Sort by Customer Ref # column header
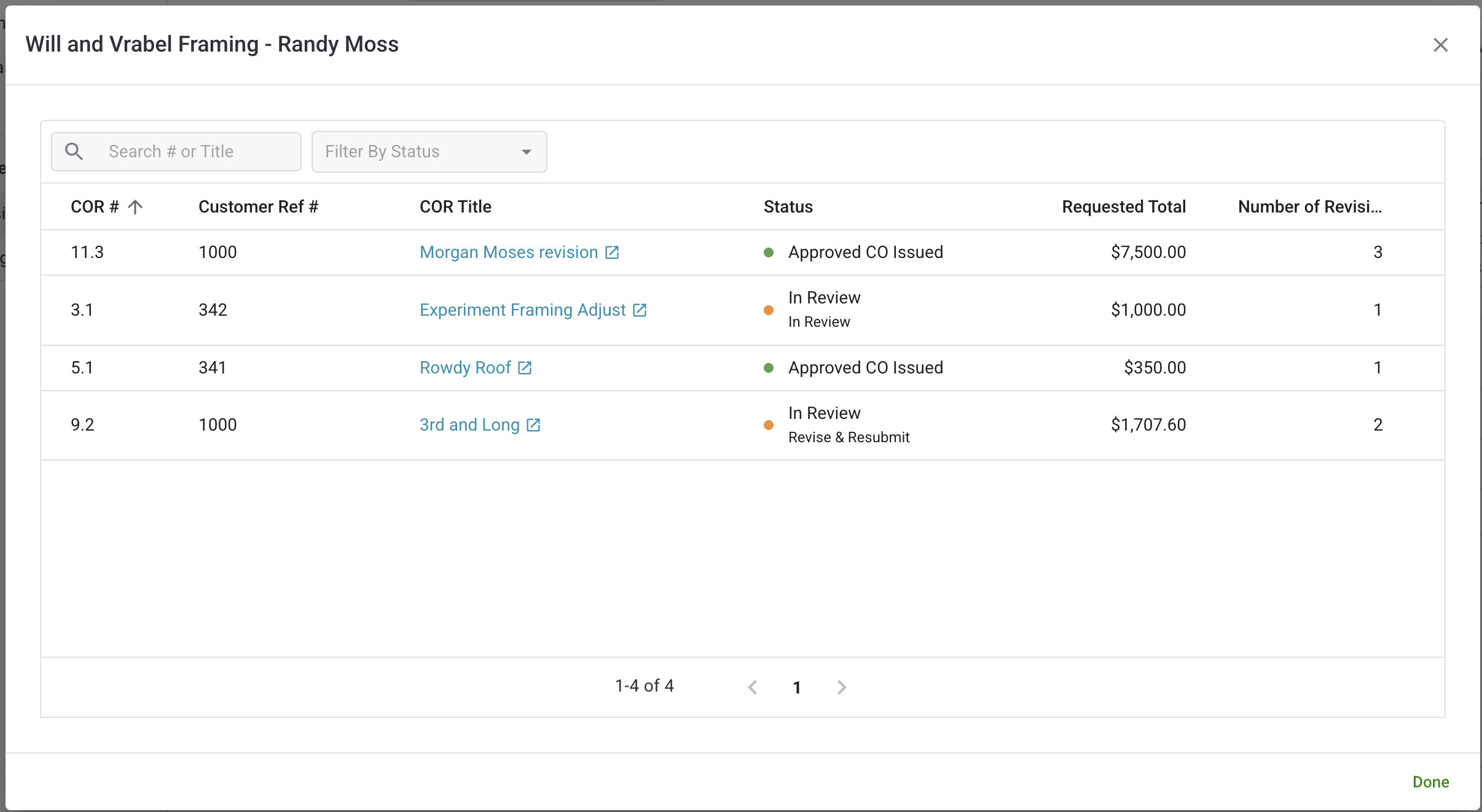 (258, 207)
